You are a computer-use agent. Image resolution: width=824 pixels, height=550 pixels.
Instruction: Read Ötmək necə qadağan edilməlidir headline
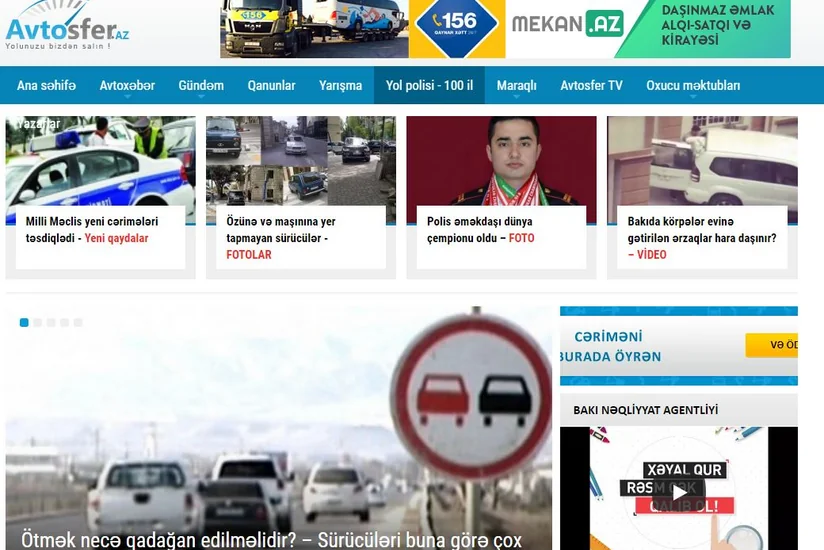[x=271, y=540]
